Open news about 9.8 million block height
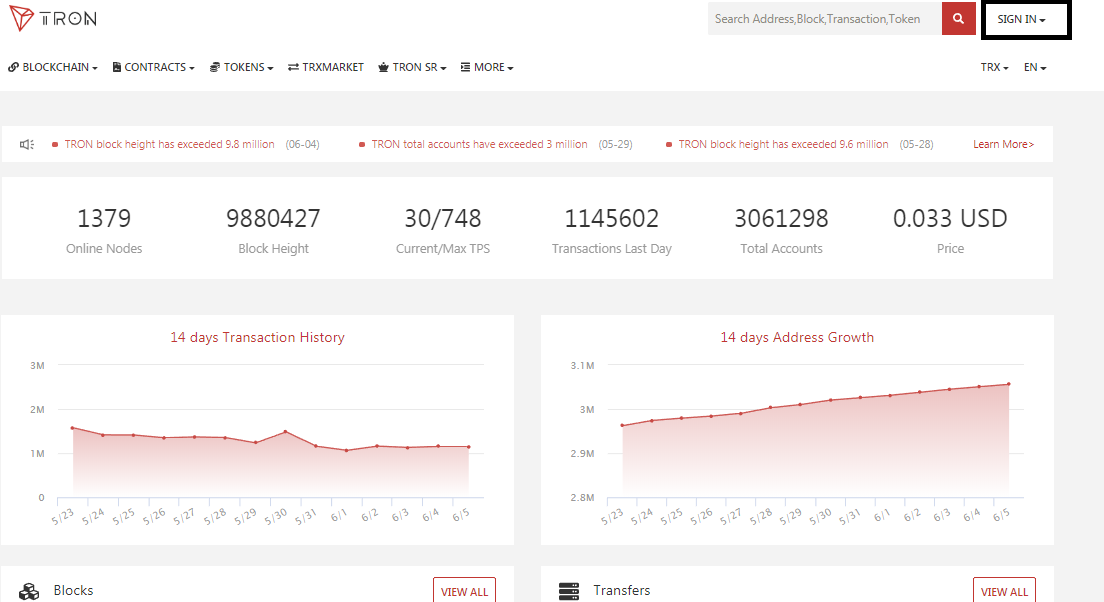 coord(169,144)
